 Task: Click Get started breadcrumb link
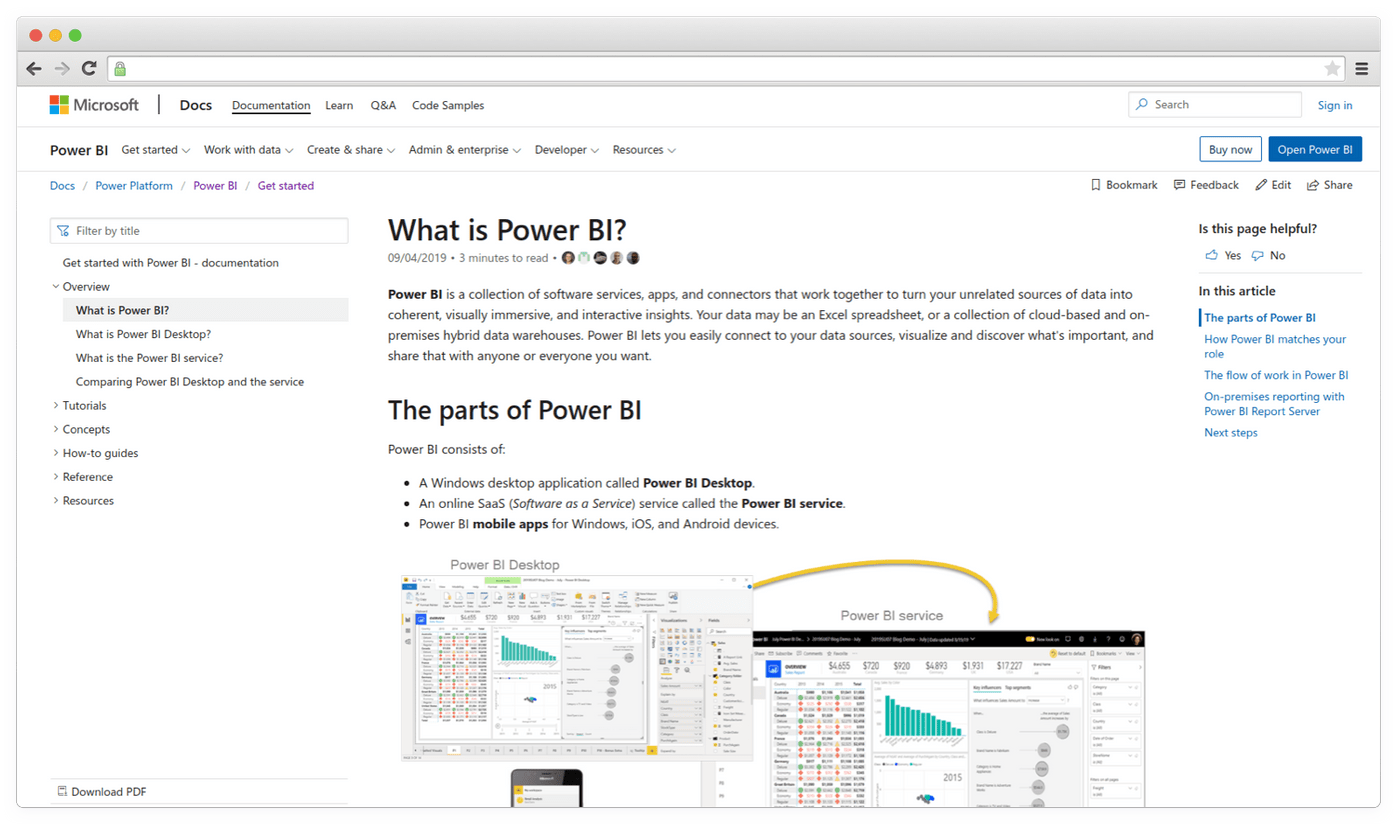coord(286,186)
